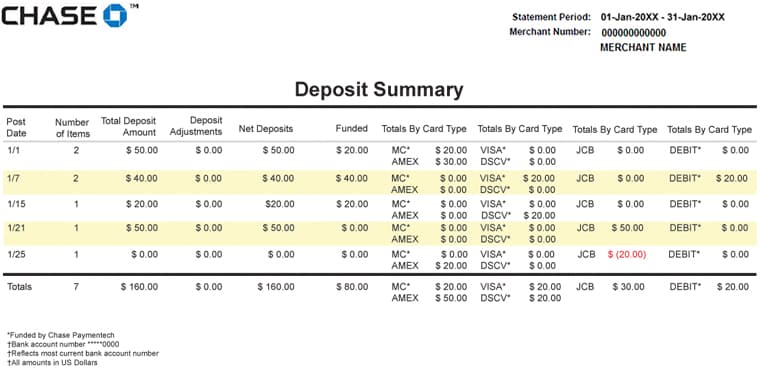Click the Statement Period date range
The image size is (760, 370).
coord(663,17)
